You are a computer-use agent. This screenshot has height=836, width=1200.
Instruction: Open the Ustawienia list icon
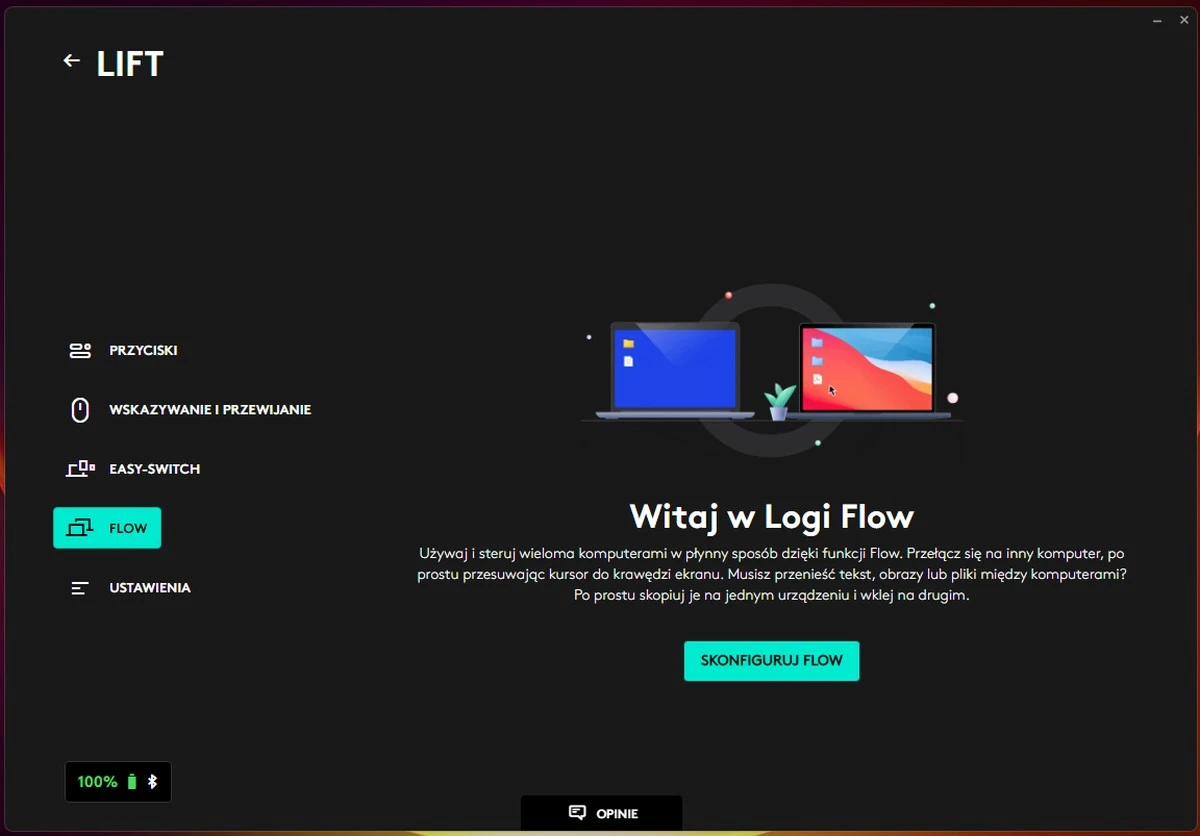[79, 587]
